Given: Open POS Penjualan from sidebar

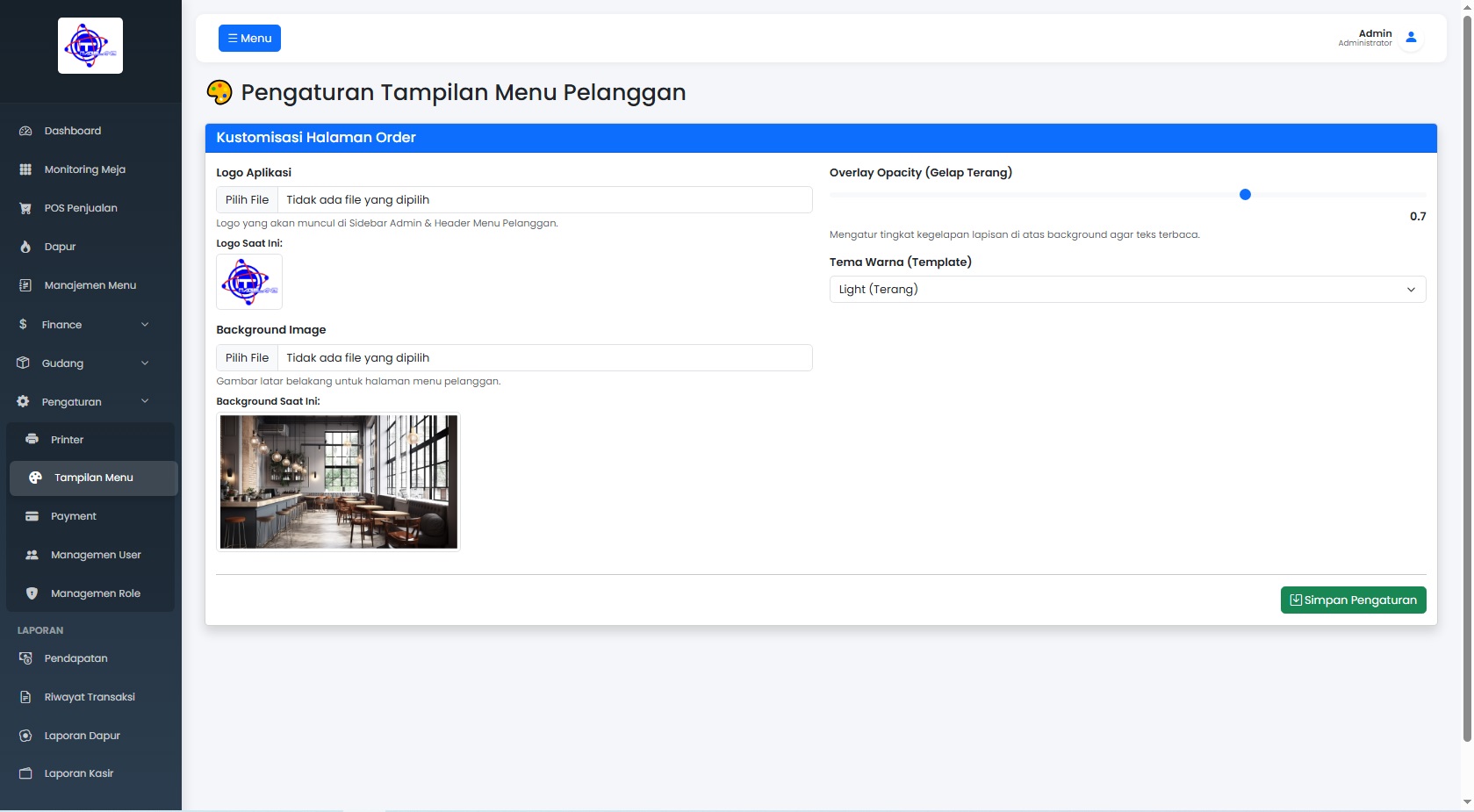Looking at the screenshot, I should 90,208.
